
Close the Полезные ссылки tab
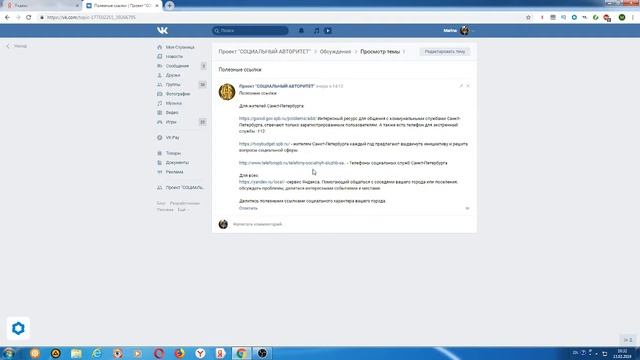(157, 6)
